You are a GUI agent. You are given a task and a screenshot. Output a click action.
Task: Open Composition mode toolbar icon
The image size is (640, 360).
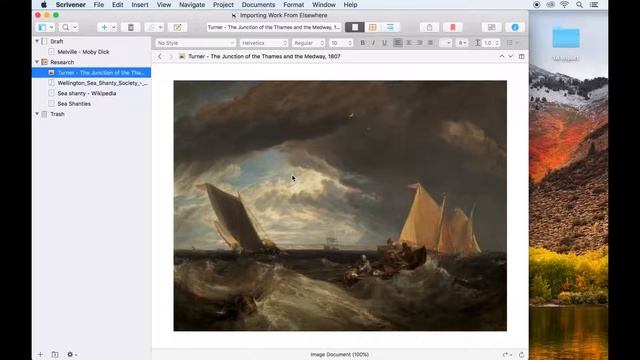(491, 27)
